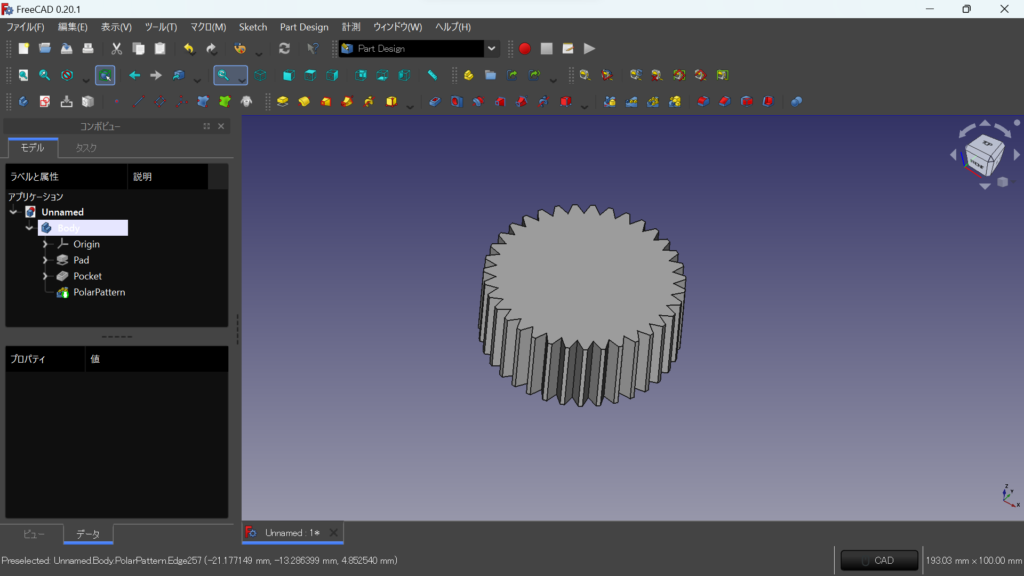Click the Hole feature icon
The width and height of the screenshot is (1024, 576).
click(x=456, y=101)
